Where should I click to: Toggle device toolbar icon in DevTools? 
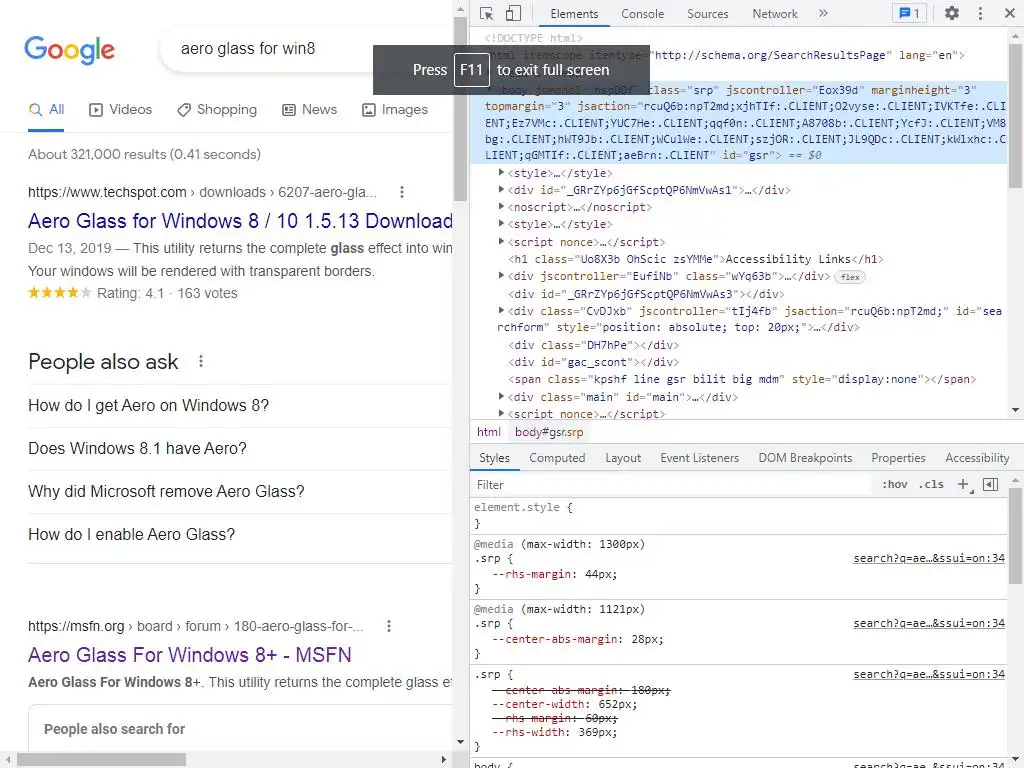click(x=513, y=13)
